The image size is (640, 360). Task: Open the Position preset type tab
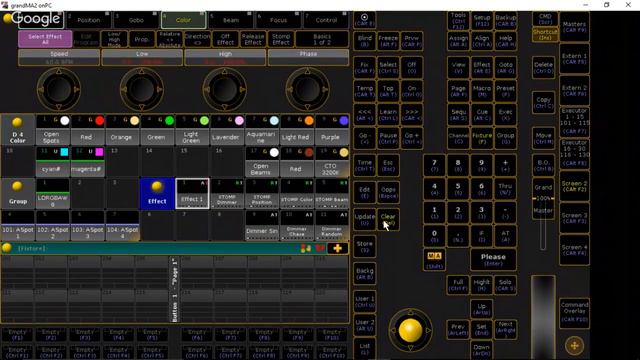click(89, 20)
